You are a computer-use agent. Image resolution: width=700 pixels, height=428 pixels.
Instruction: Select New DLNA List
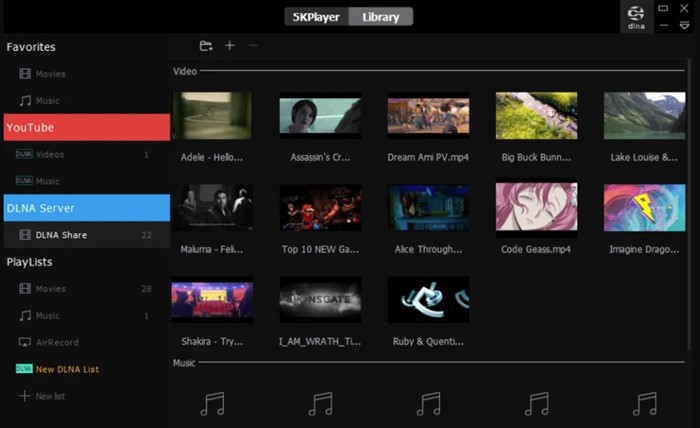pos(87,369)
